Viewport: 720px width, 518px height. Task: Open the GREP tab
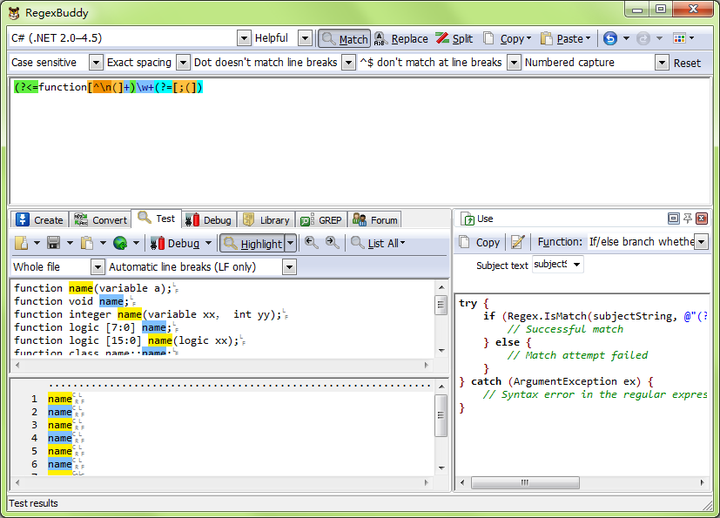321,220
